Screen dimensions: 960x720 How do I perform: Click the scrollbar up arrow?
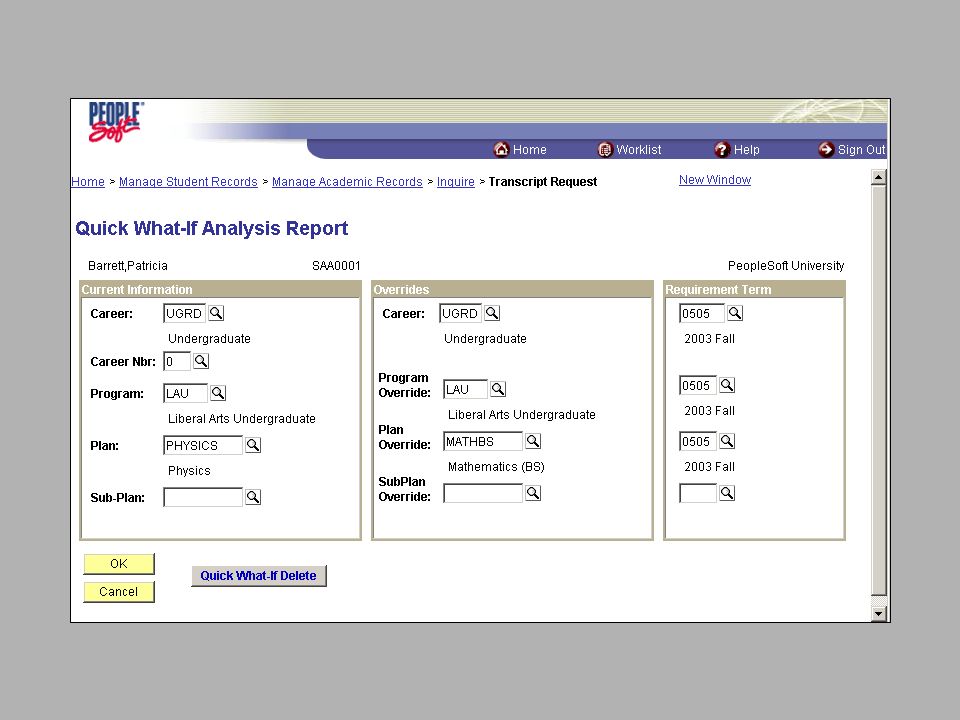coord(879,178)
